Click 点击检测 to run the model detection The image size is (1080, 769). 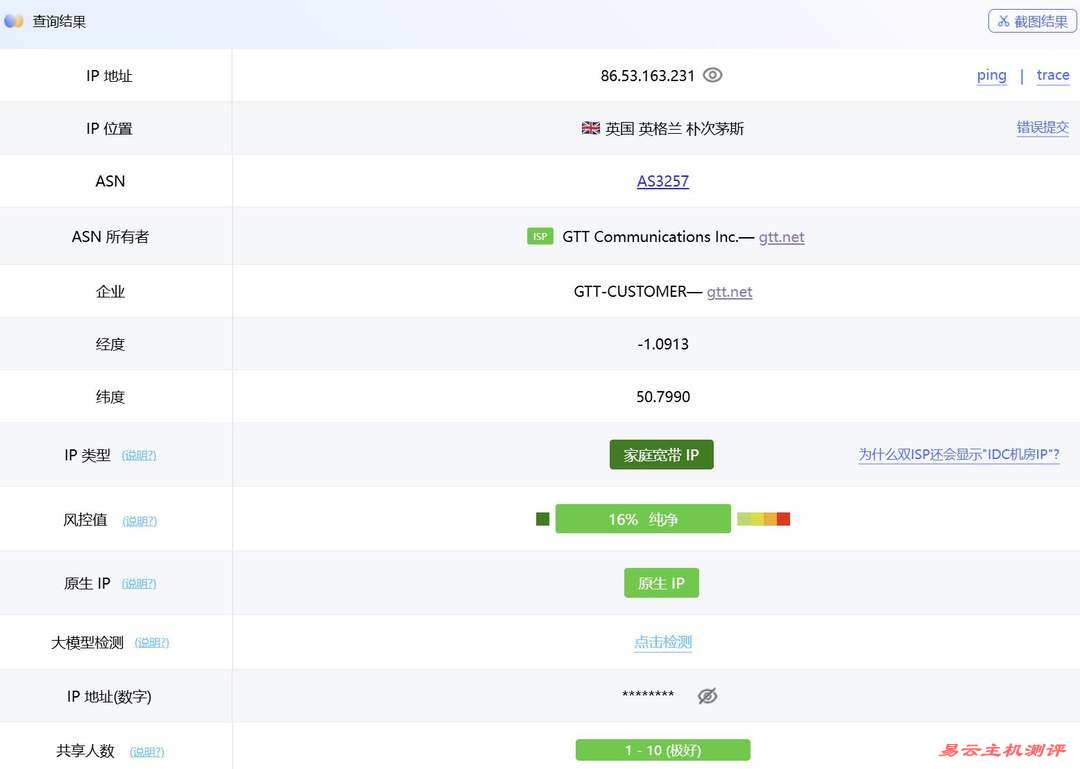click(662, 642)
